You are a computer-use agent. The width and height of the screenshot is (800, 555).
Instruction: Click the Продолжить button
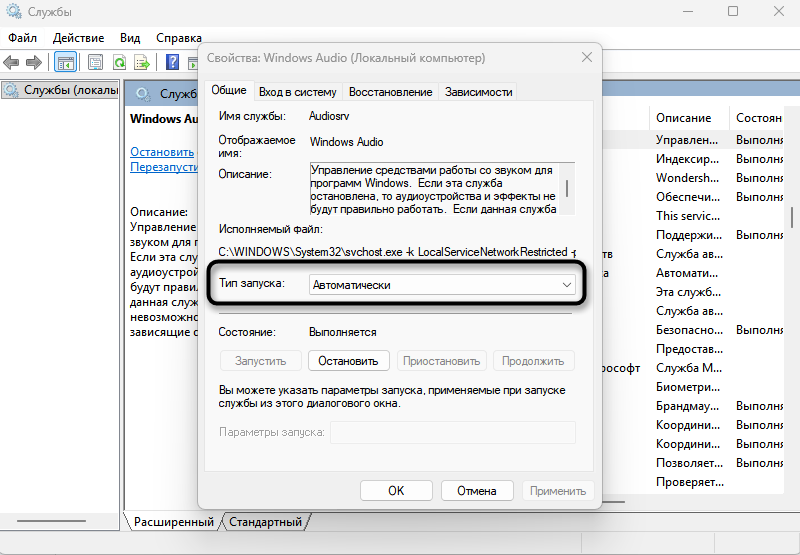(533, 361)
